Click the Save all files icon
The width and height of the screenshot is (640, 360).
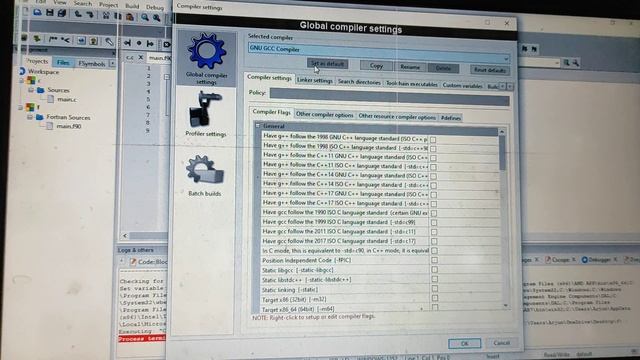pos(62,13)
